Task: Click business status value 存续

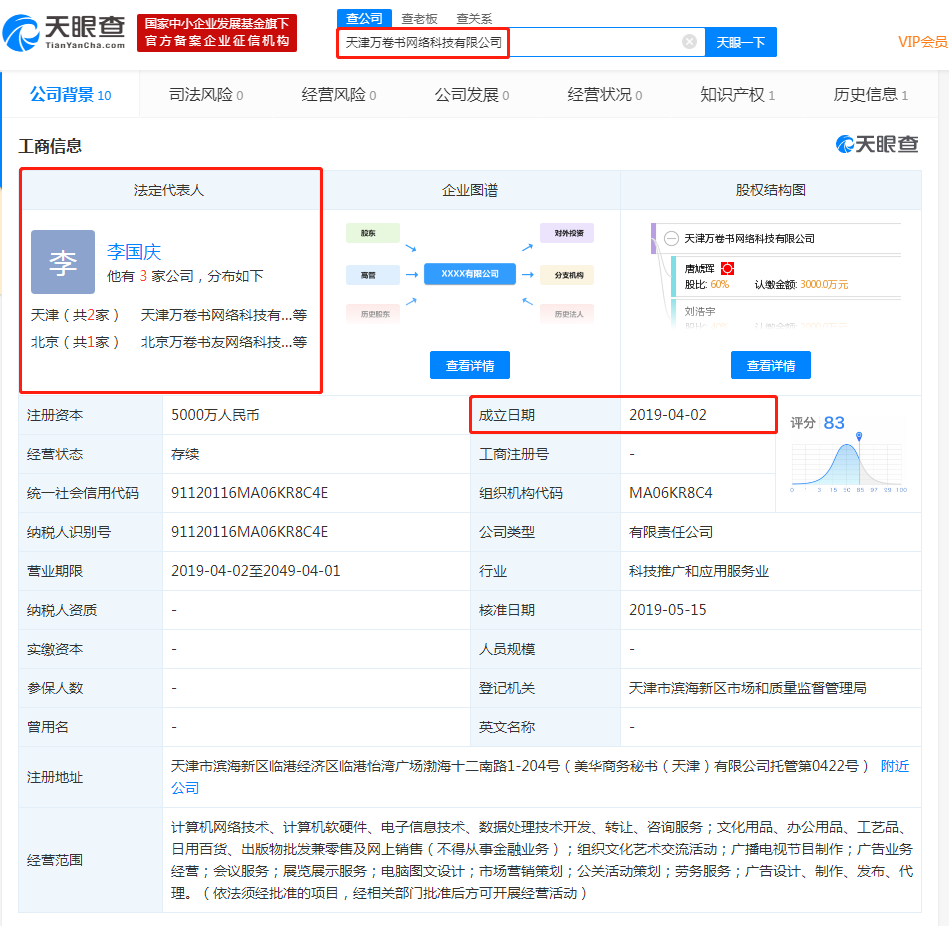Action: click(x=185, y=454)
